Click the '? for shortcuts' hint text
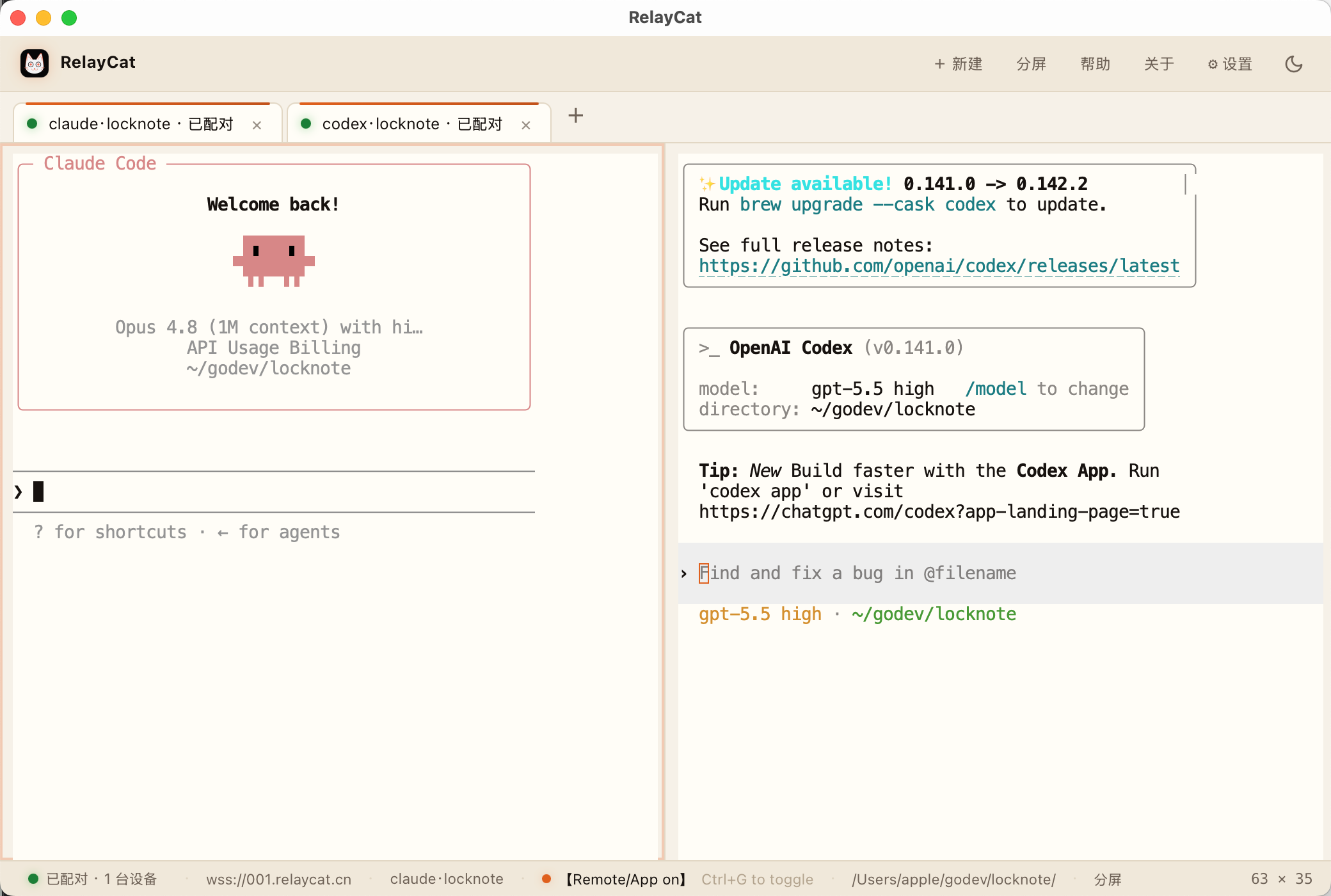This screenshot has width=1331, height=896. [110, 532]
